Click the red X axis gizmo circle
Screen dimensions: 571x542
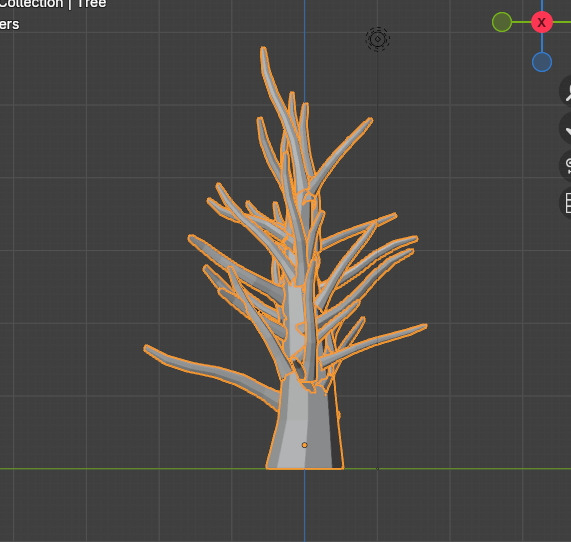point(542,22)
